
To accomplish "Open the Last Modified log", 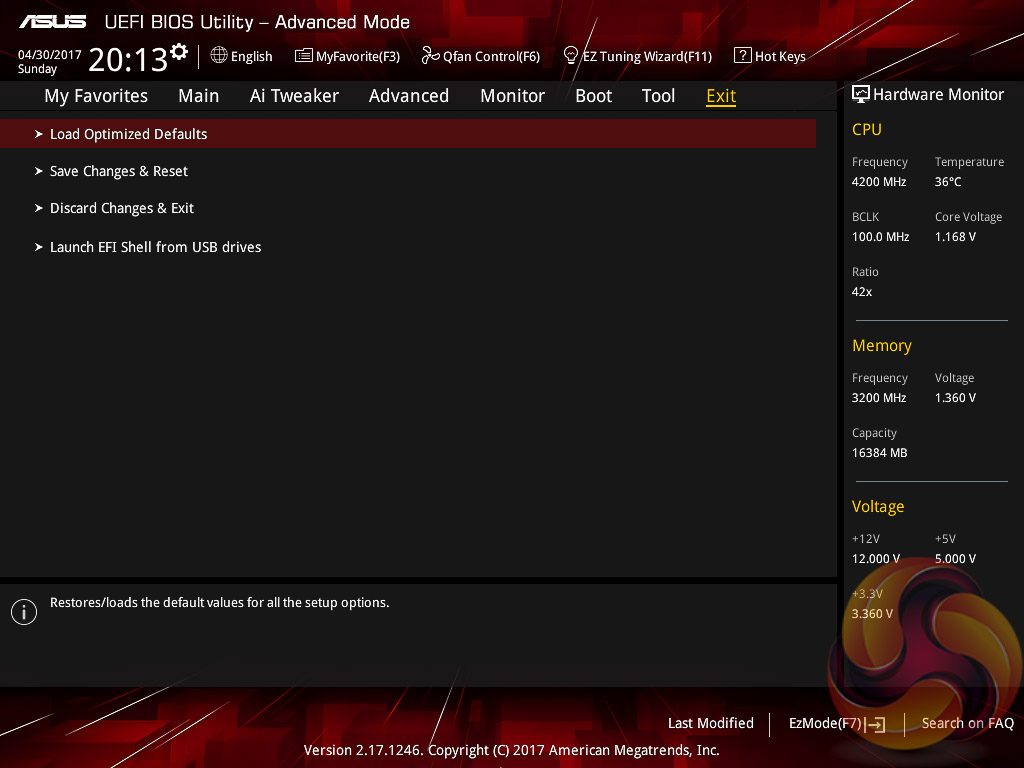I will (711, 723).
